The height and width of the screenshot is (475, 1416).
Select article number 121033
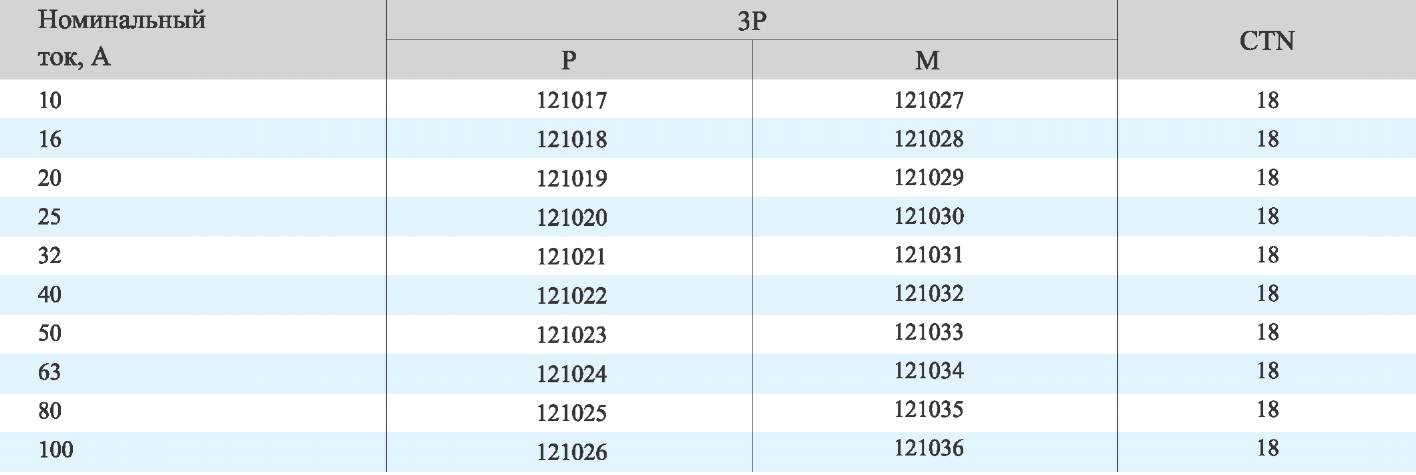tap(929, 332)
